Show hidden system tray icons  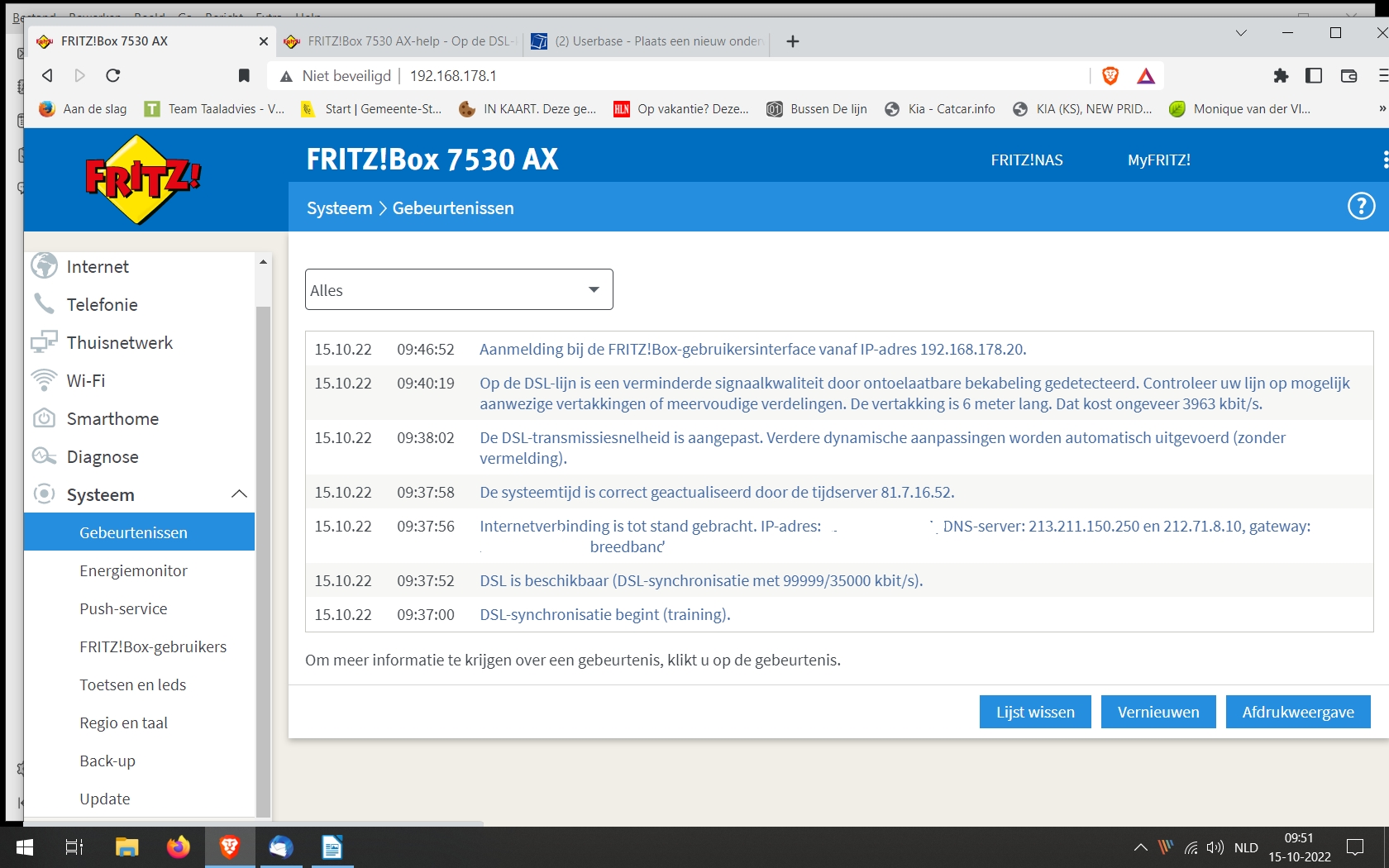[x=1140, y=847]
